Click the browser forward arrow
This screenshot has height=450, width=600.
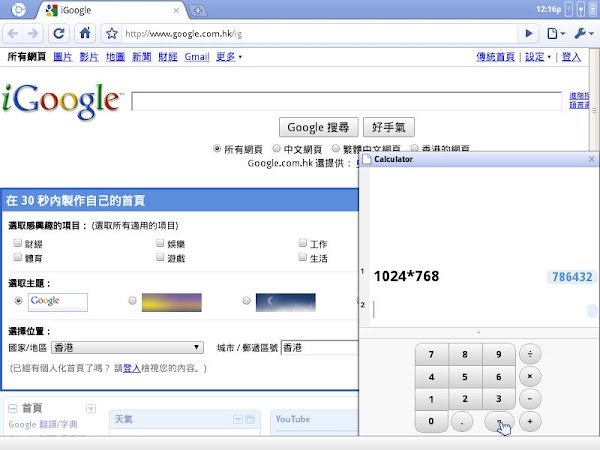[33, 34]
